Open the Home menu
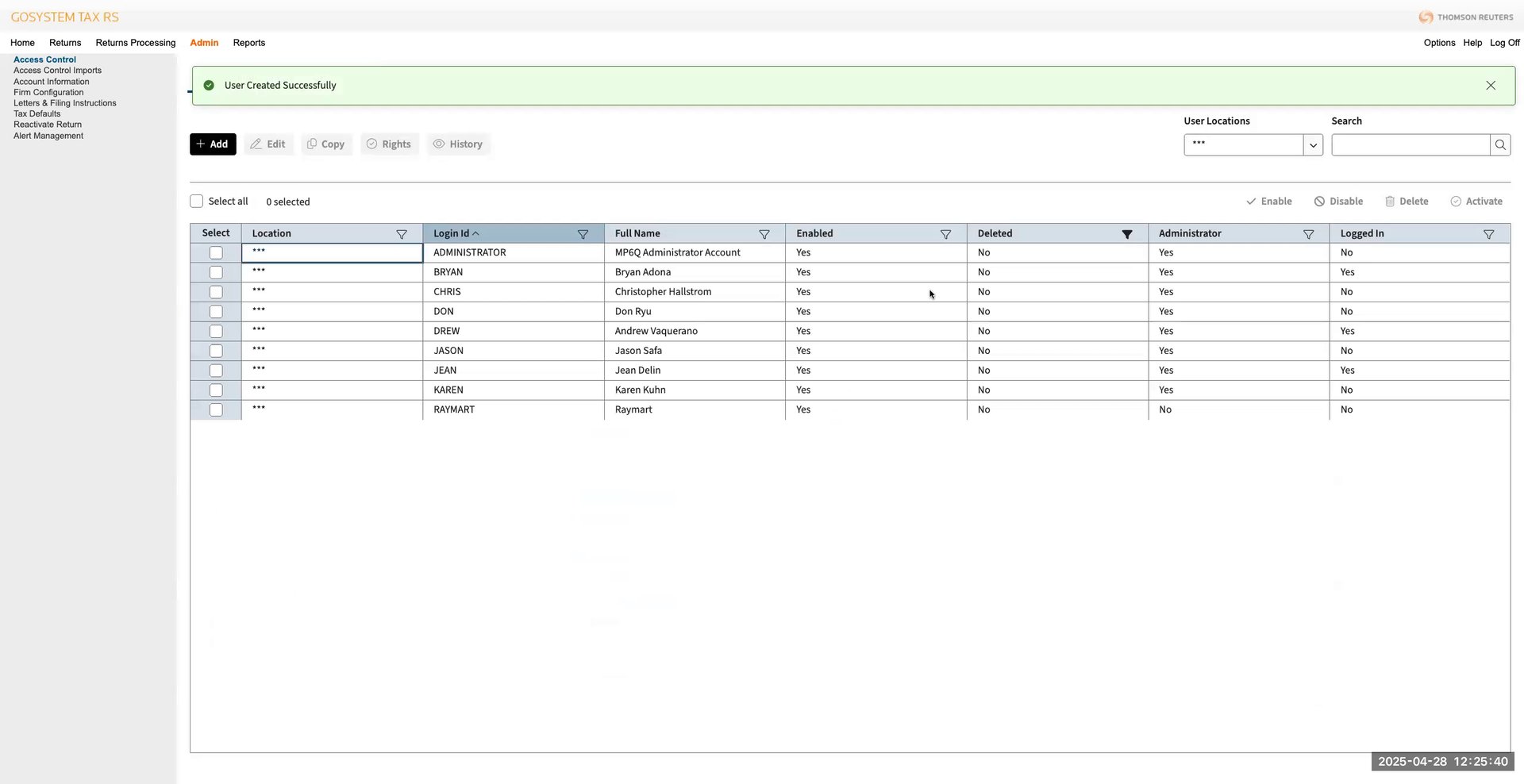 point(22,43)
